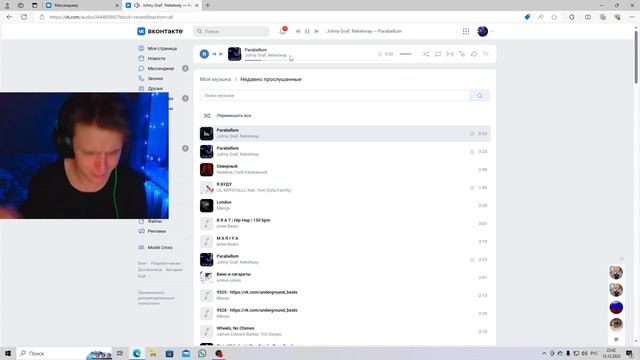
Task: Play the London track by Mengo
Action: click(x=345, y=205)
